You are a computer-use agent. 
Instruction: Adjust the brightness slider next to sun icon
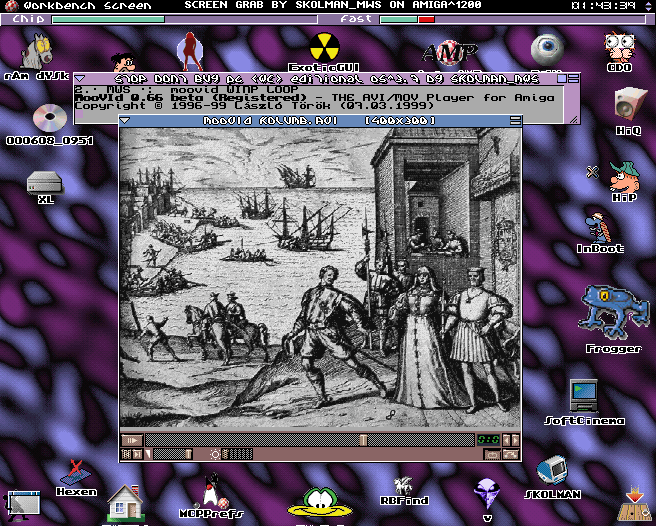[237, 454]
